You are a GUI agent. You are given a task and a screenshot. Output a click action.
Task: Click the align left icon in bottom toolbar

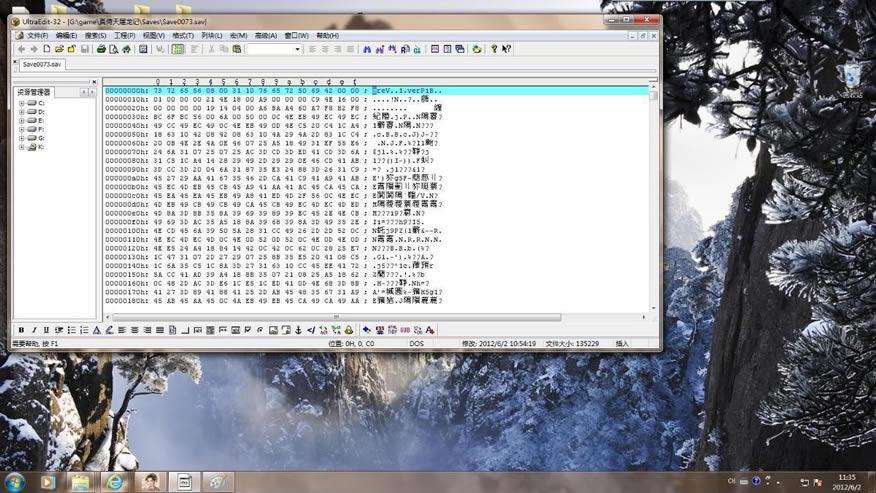click(x=122, y=330)
